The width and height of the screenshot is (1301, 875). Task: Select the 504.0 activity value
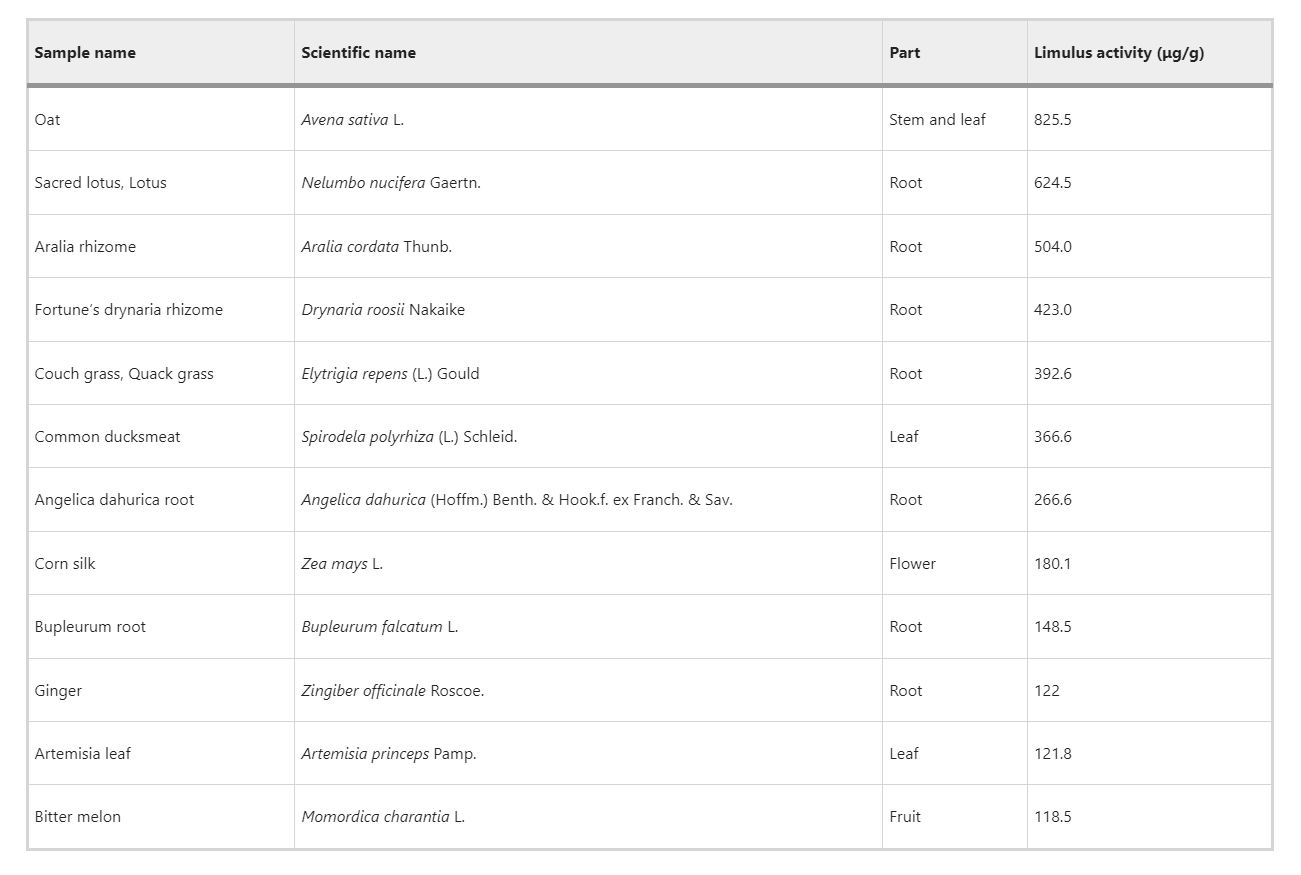pyautogui.click(x=1052, y=247)
